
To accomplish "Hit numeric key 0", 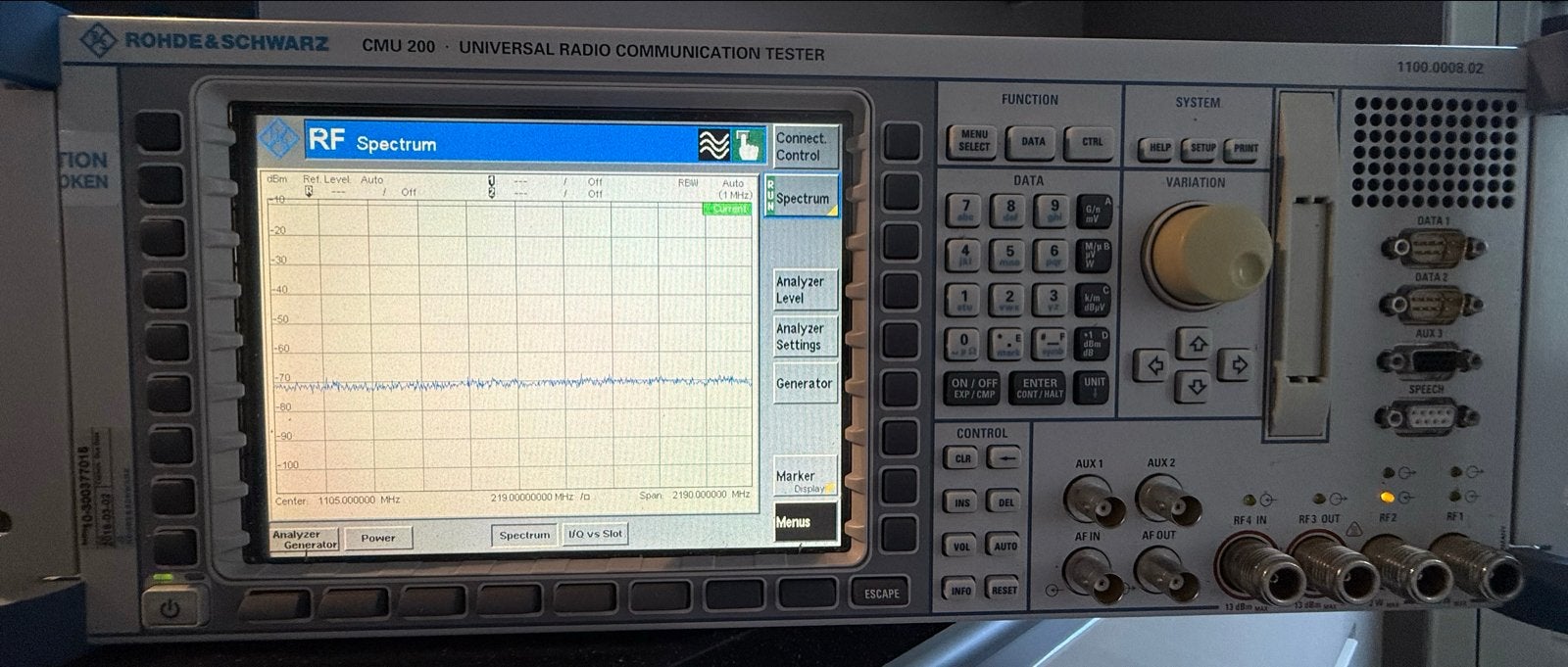I will [964, 343].
